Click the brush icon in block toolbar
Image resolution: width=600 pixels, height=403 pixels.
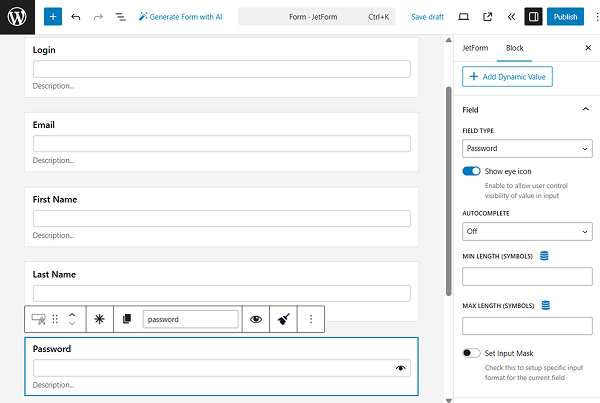coord(283,319)
